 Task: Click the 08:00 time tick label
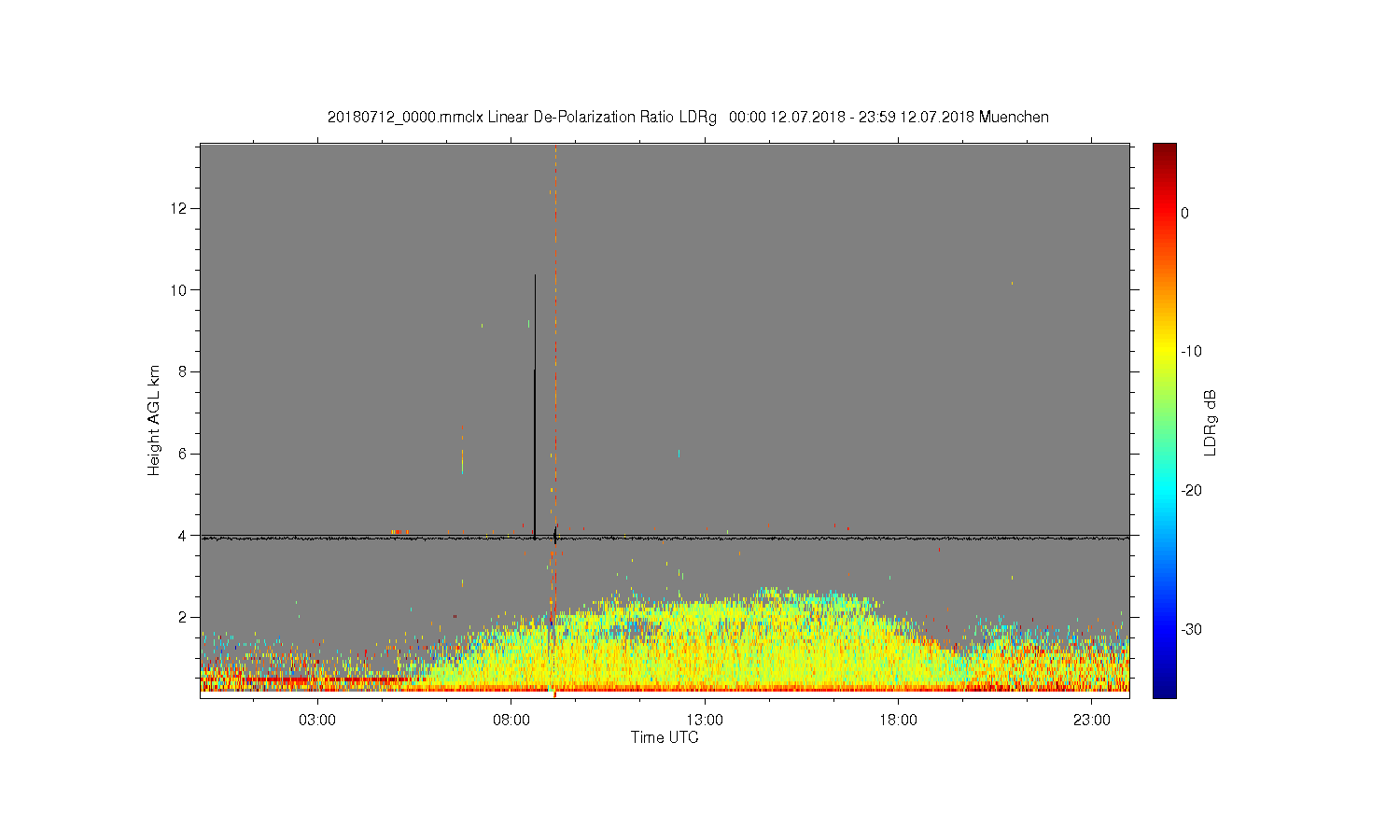511,721
